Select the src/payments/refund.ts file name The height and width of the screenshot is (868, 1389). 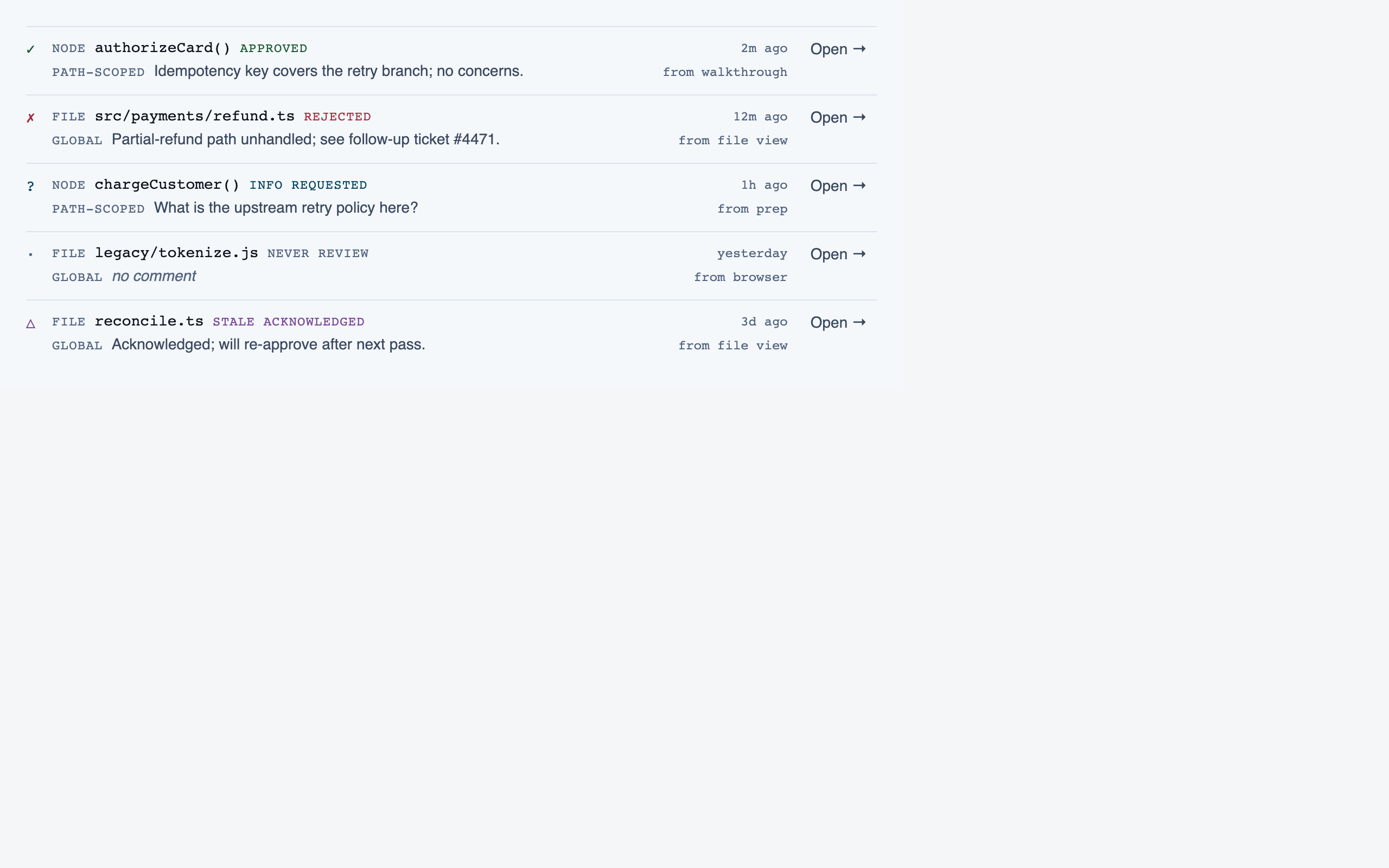point(195,116)
